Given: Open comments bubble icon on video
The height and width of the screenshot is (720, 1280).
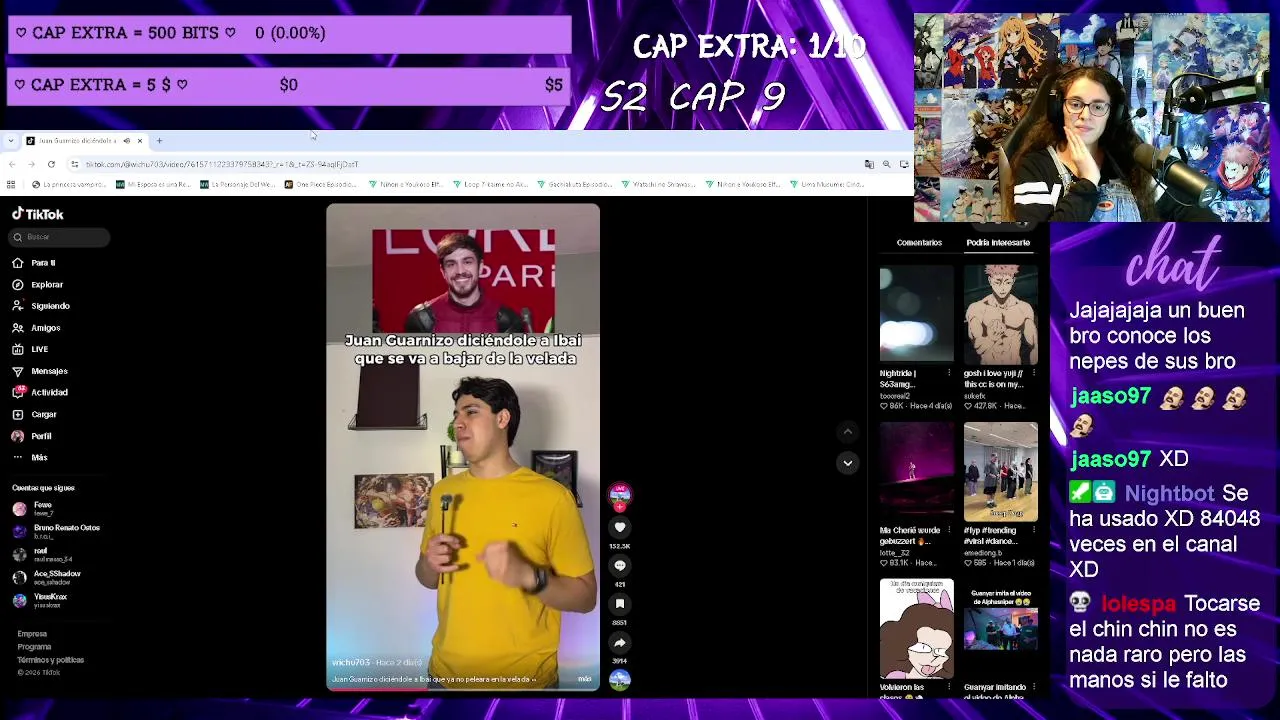Looking at the screenshot, I should coord(620,565).
